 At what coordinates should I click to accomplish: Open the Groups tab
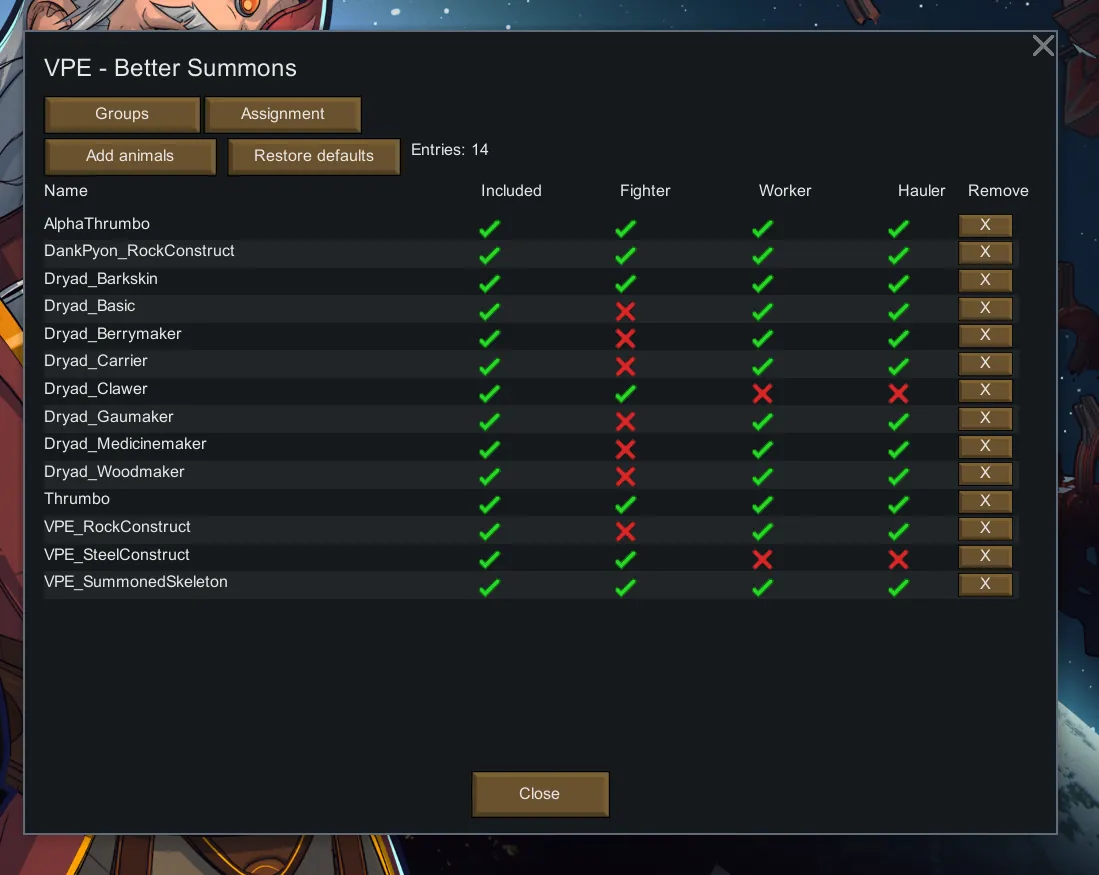point(122,114)
